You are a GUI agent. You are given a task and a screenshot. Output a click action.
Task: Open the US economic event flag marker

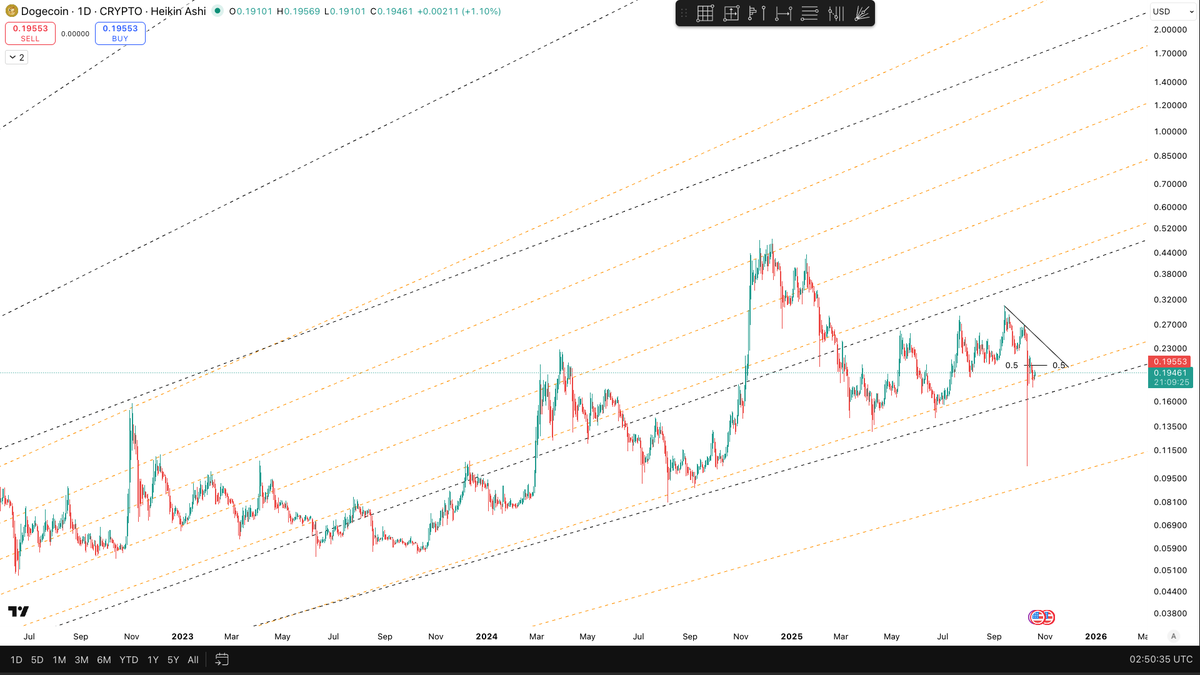tap(1037, 617)
